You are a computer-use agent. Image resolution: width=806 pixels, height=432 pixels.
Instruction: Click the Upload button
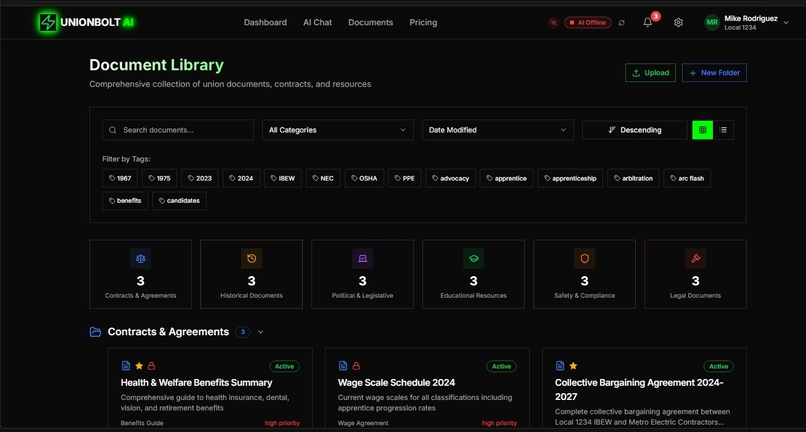650,73
